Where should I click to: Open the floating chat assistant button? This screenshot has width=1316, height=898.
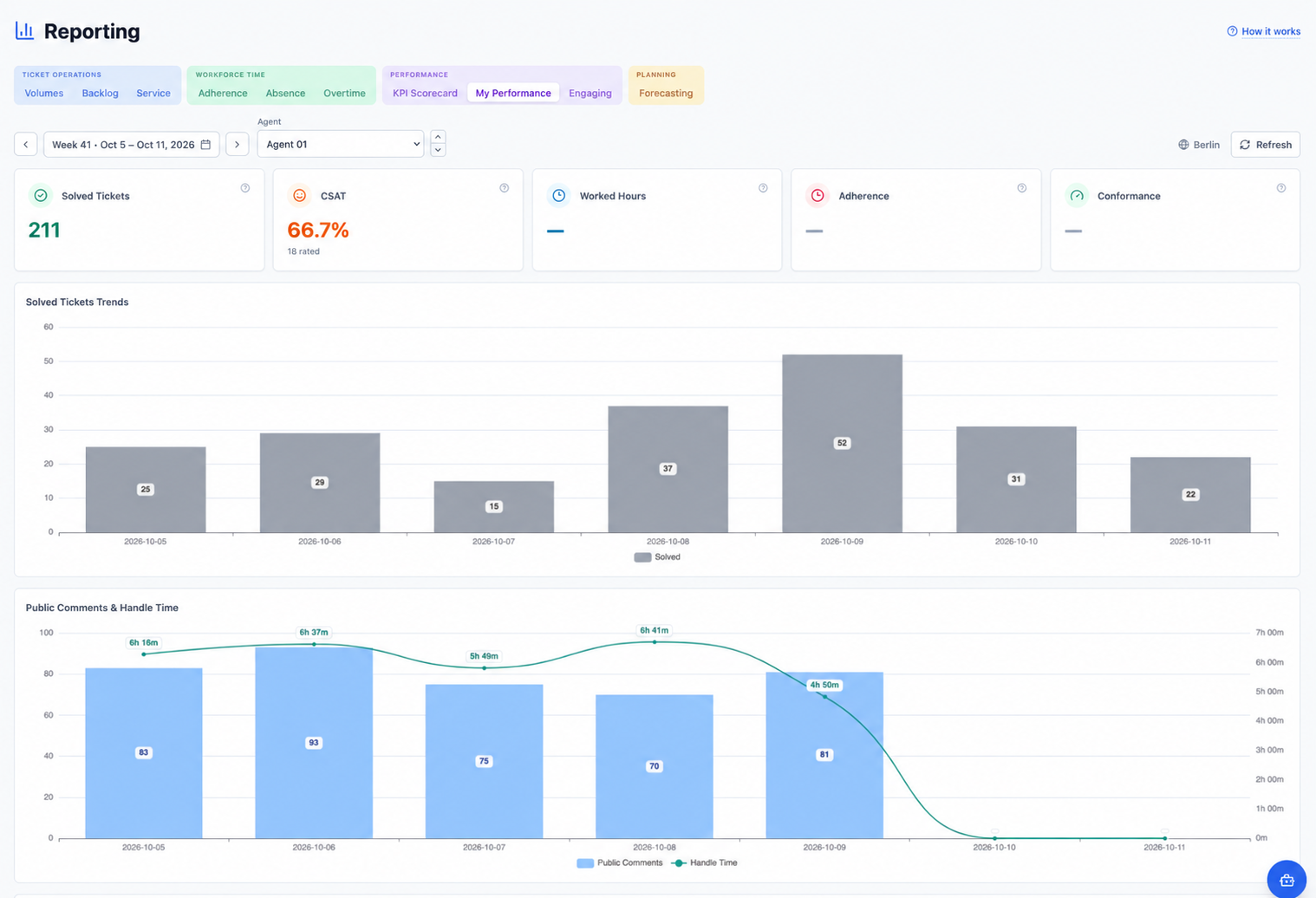pos(1287,880)
